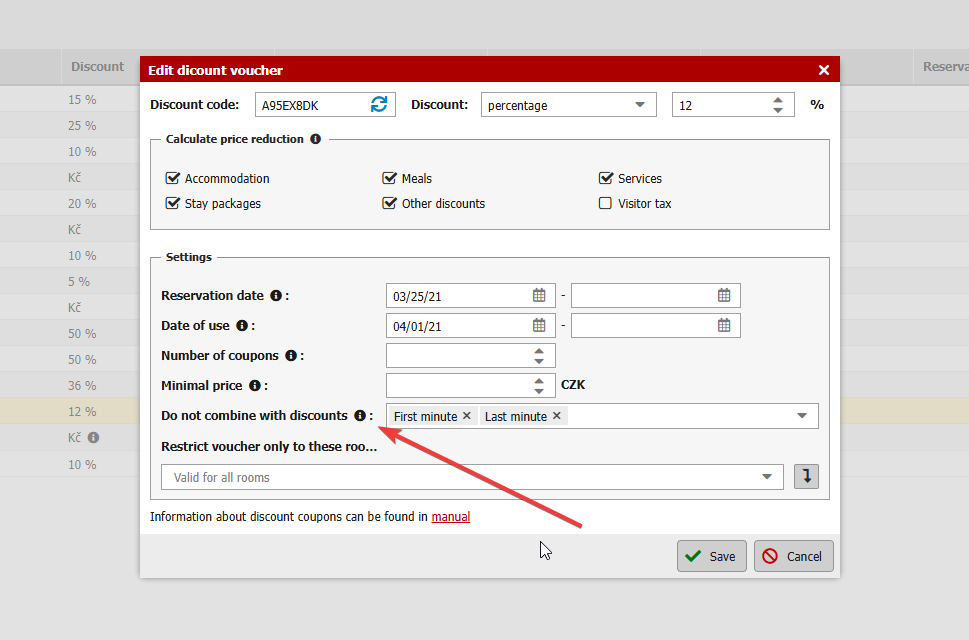Enable the Visitor tax checkbox

pyautogui.click(x=605, y=203)
